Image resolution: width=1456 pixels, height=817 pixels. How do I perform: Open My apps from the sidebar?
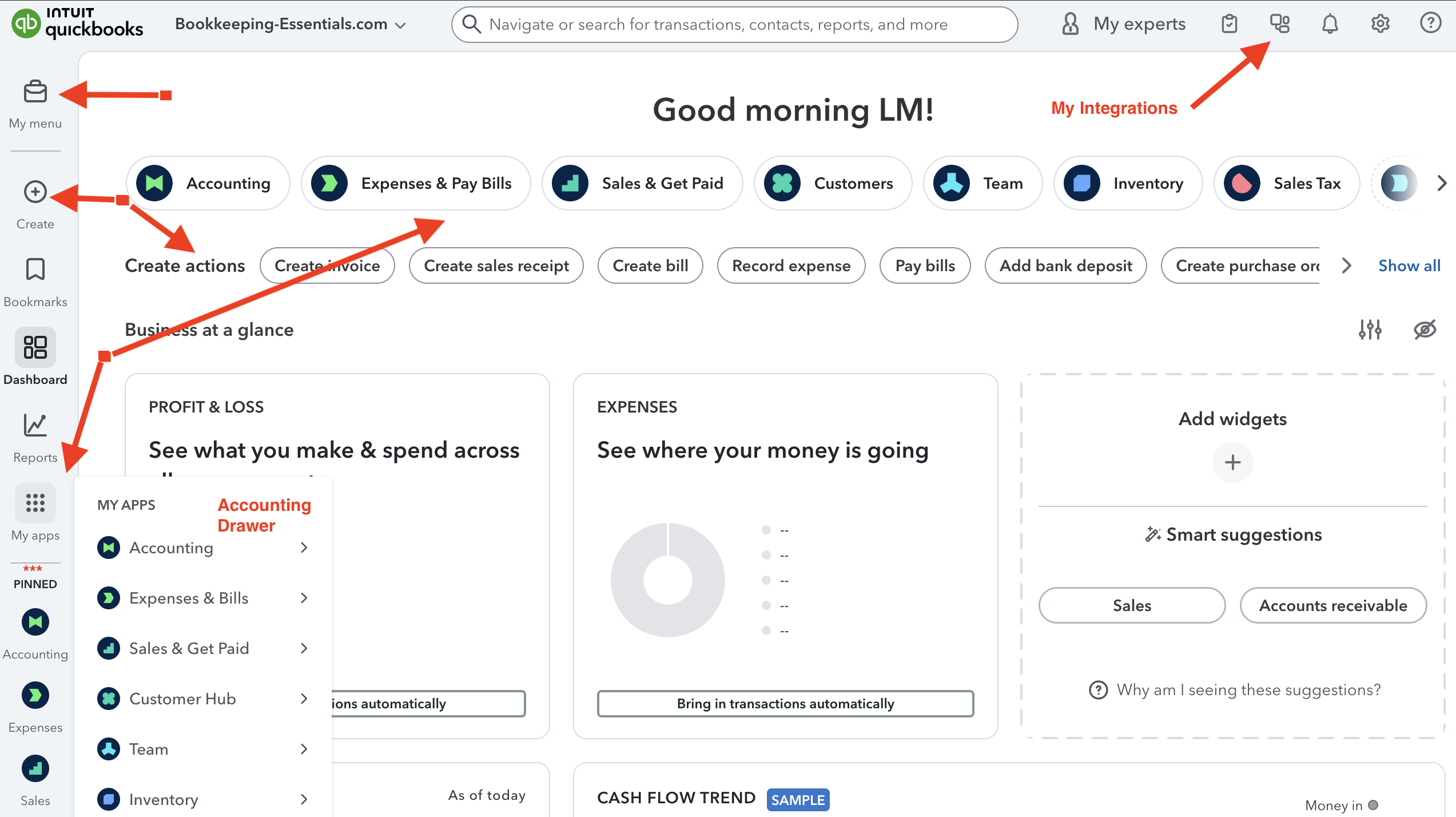34,503
